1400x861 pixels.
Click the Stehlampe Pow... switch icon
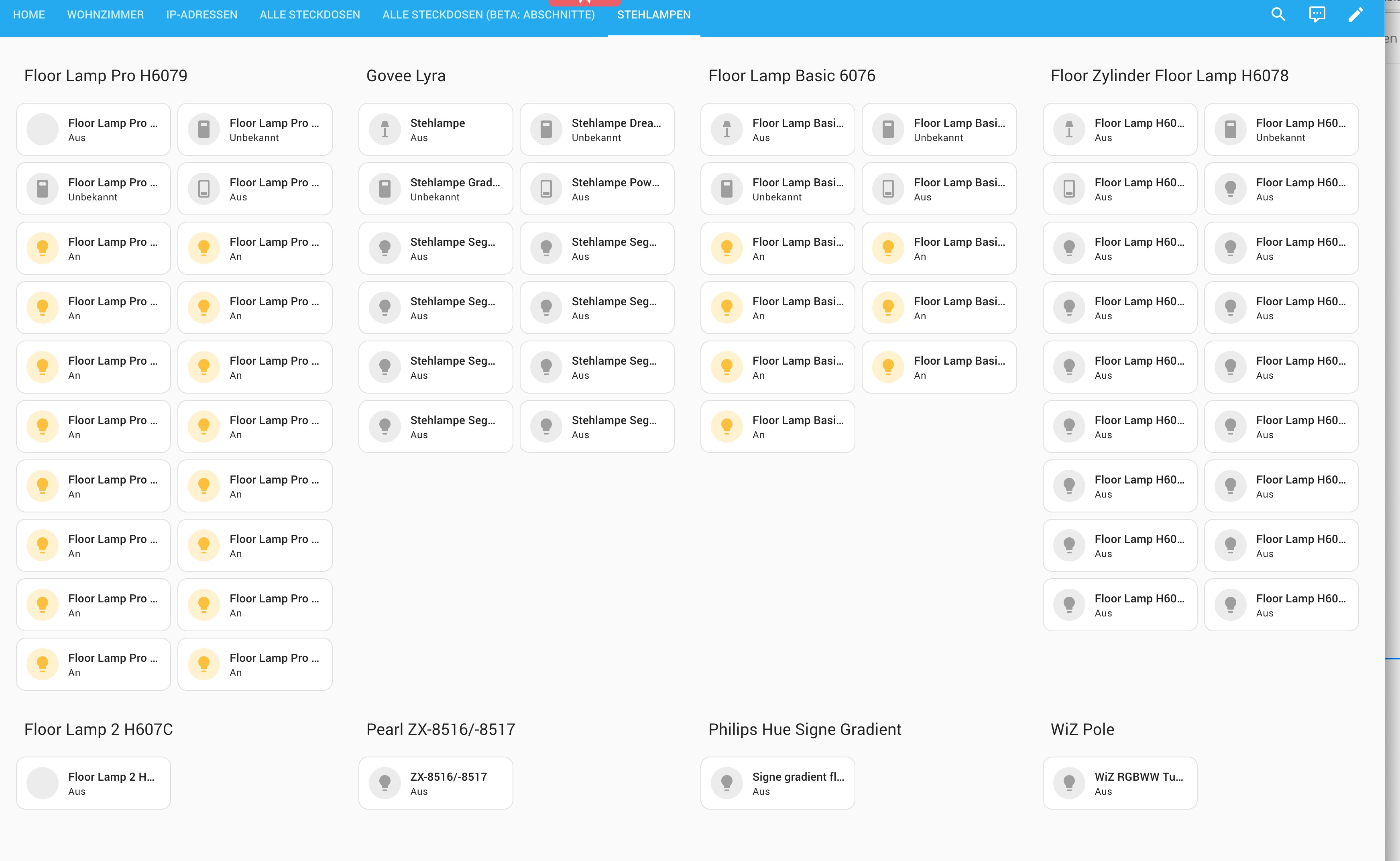coord(546,188)
